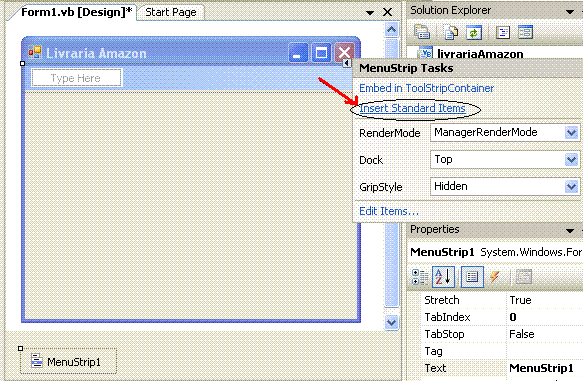583x381 pixels.
Task: Switch to the Start Page tab
Action: coord(171,12)
